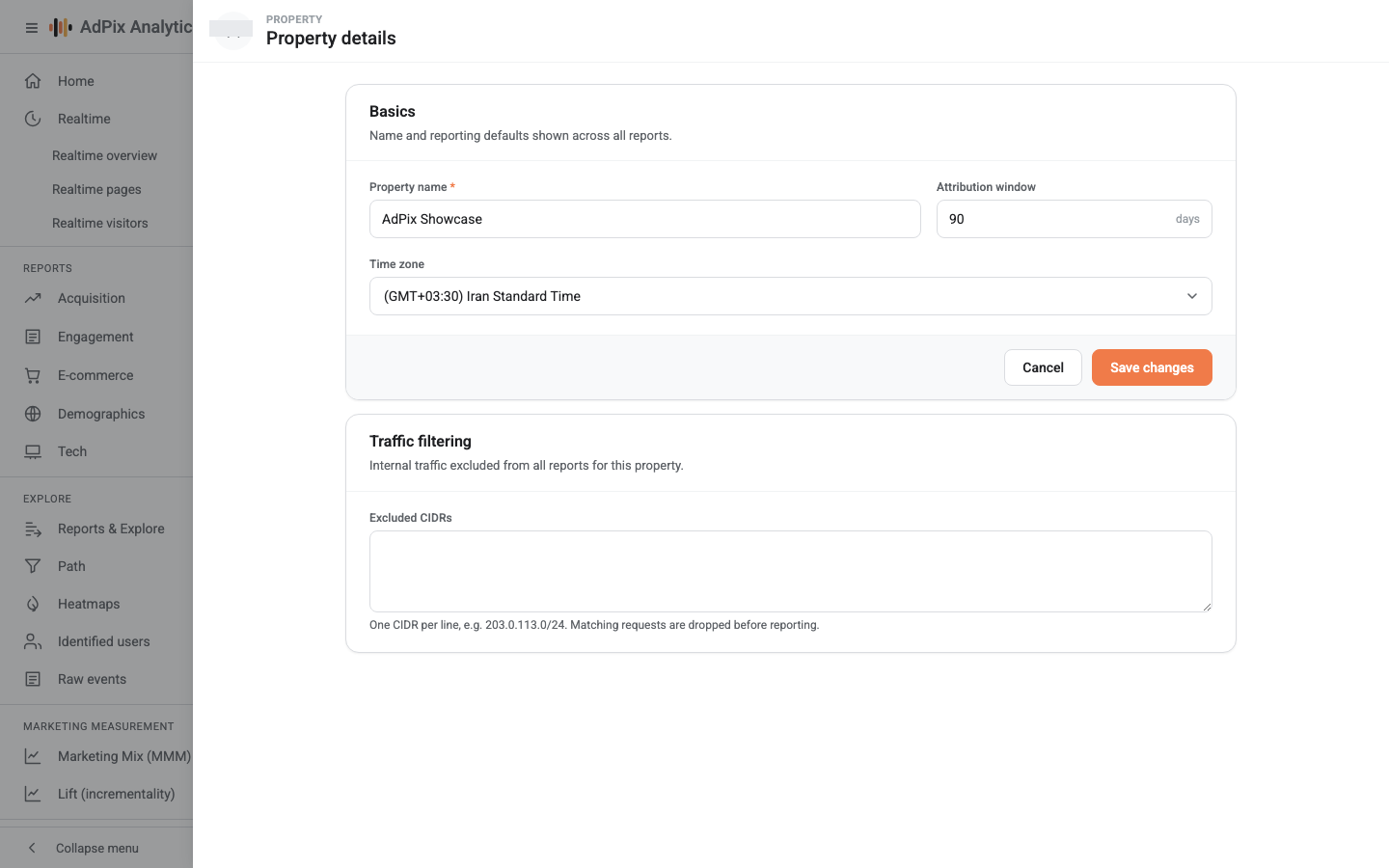Click the AdPix Analytics logo icon
Viewport: 1389px width, 868px height.
pos(61,27)
